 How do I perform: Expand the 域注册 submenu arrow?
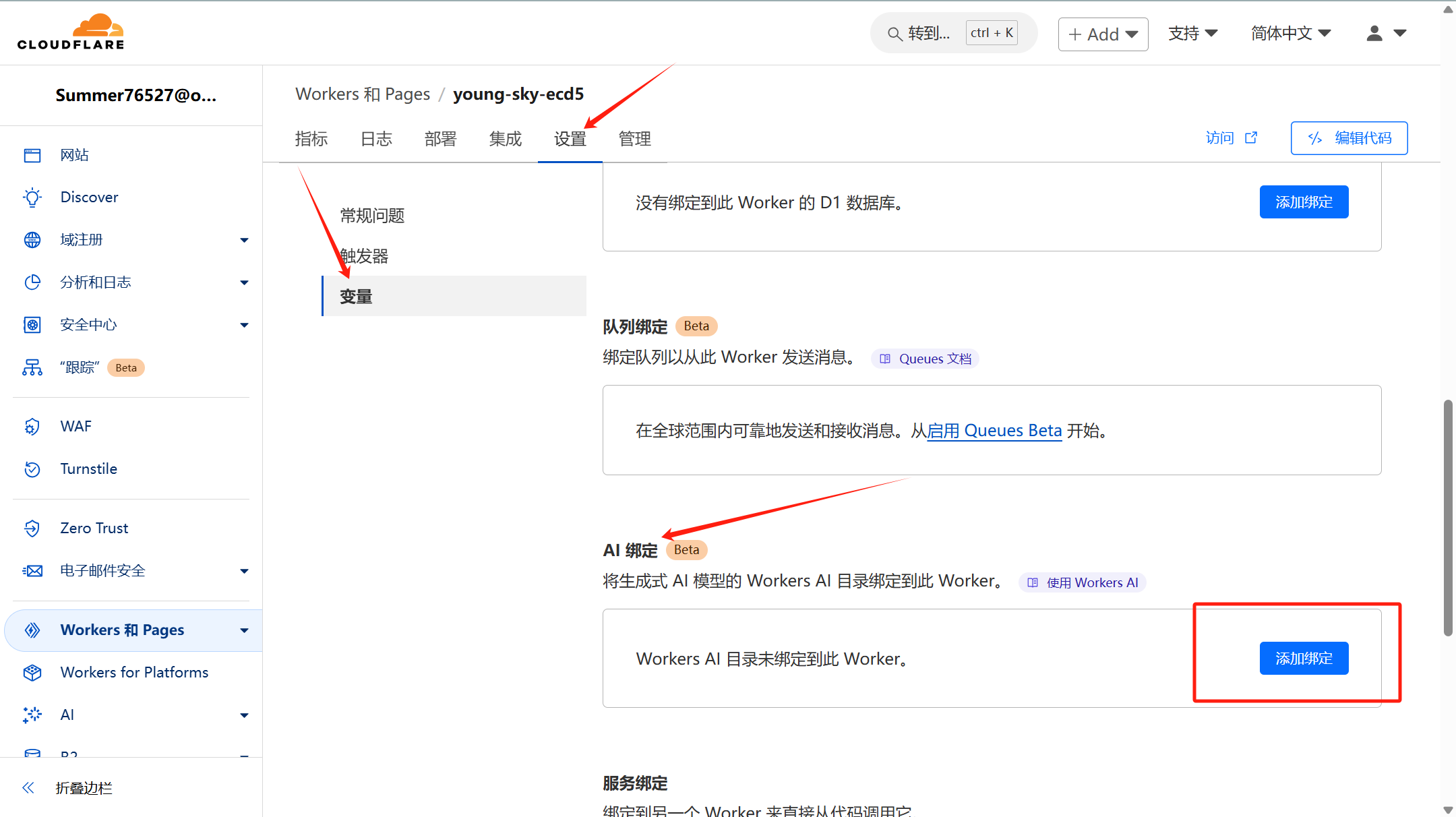[x=244, y=240]
